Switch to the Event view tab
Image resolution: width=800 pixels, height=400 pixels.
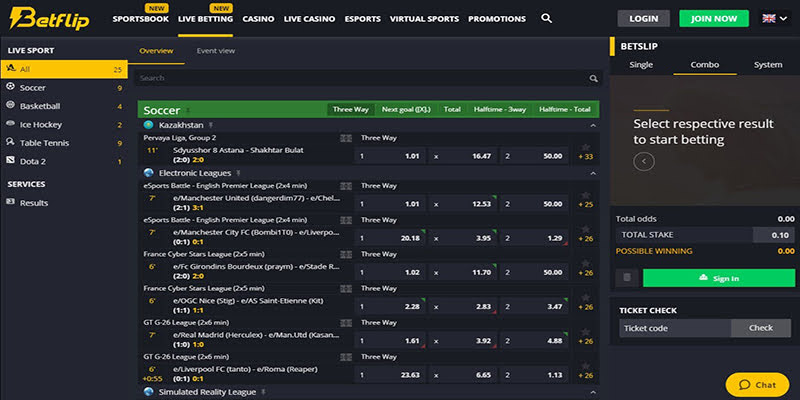click(x=215, y=50)
